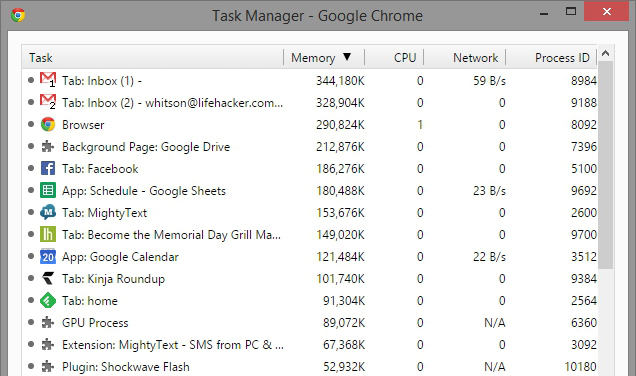Click the 52,932K memory value
636x376 pixels.
344,367
